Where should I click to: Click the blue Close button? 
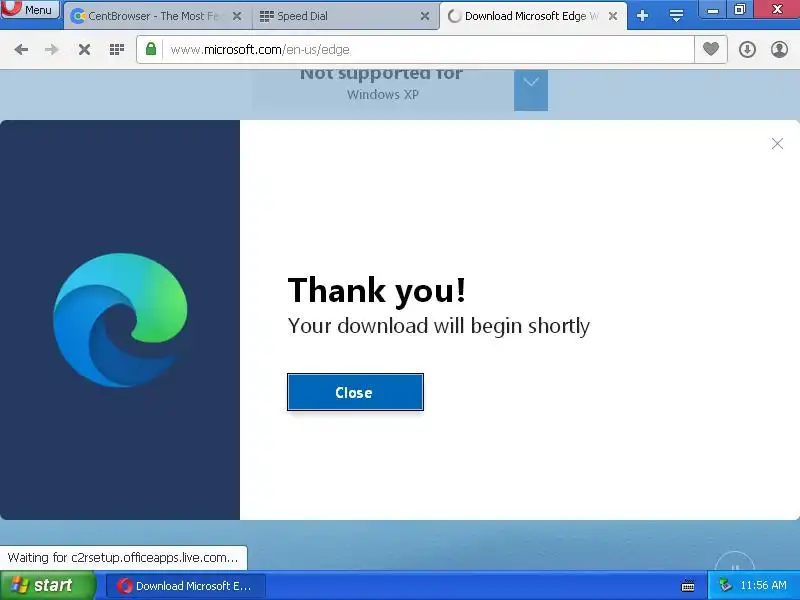click(355, 392)
